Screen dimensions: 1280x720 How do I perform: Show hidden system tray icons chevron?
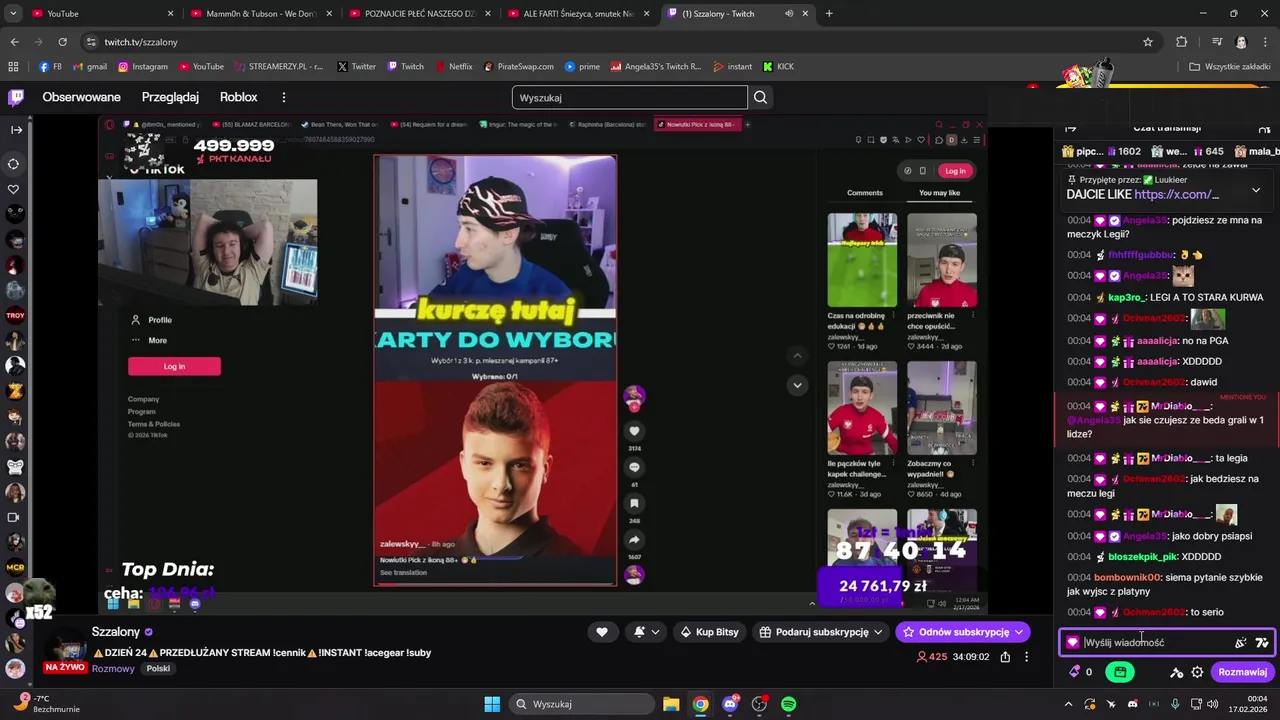point(1069,704)
